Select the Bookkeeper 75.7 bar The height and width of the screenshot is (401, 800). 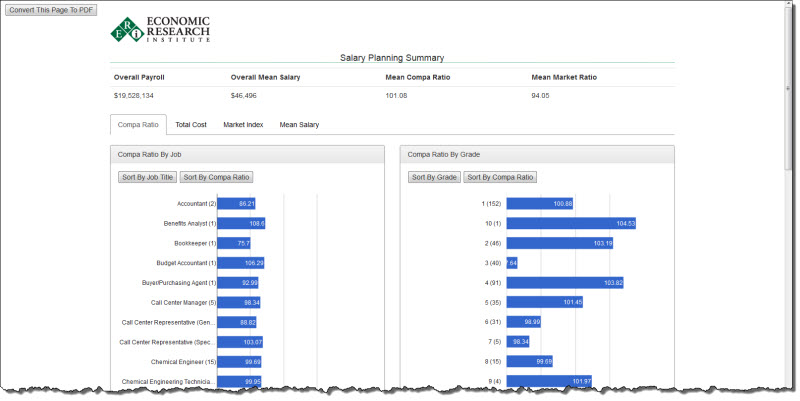(233, 243)
